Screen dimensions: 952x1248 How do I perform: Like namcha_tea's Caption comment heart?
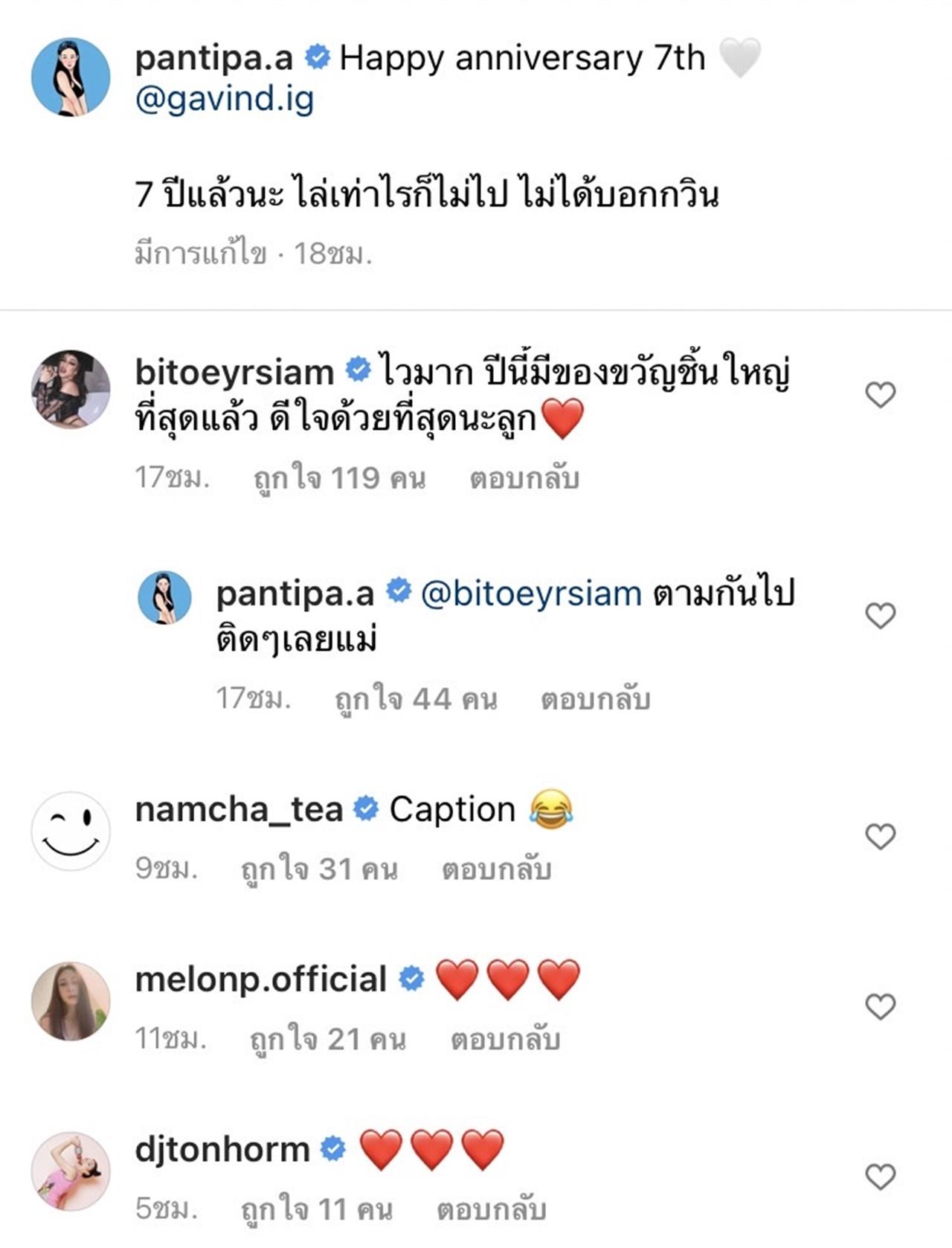tap(881, 837)
